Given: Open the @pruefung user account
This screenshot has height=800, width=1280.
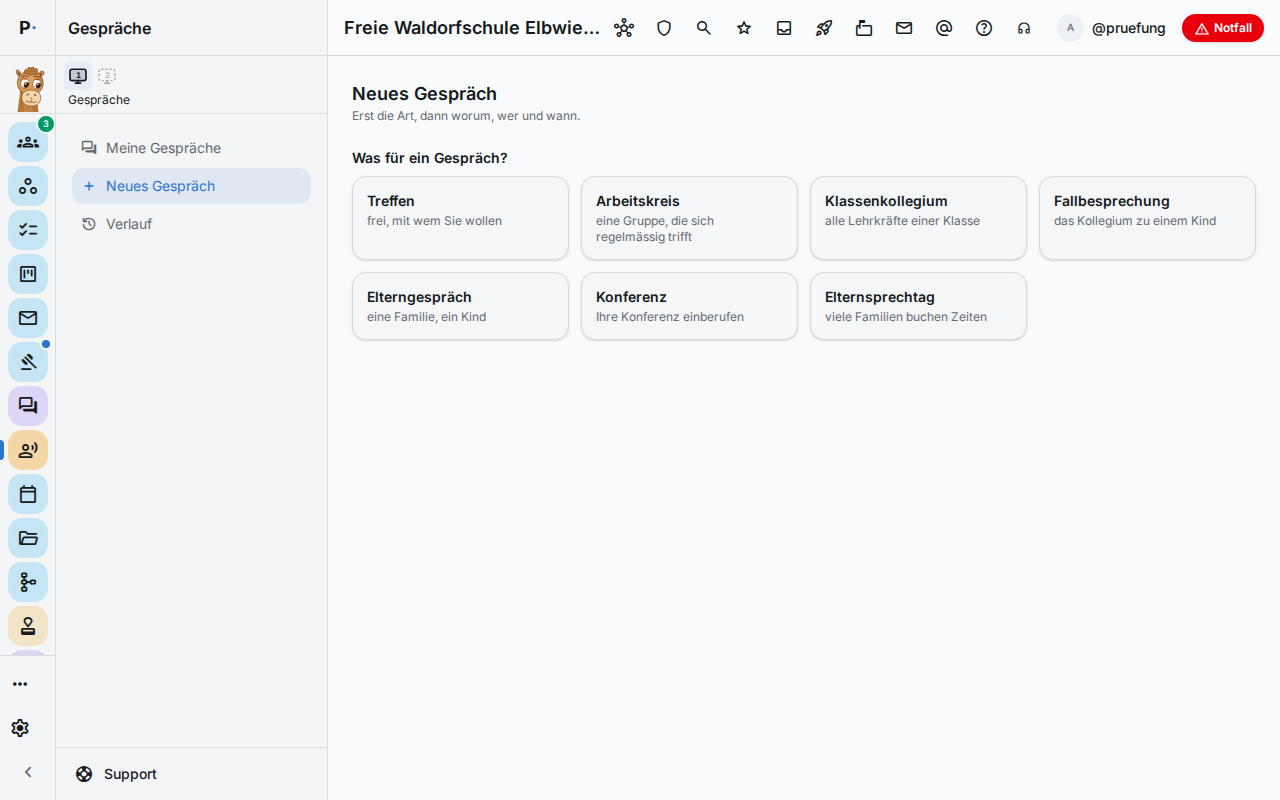Looking at the screenshot, I should tap(1112, 28).
